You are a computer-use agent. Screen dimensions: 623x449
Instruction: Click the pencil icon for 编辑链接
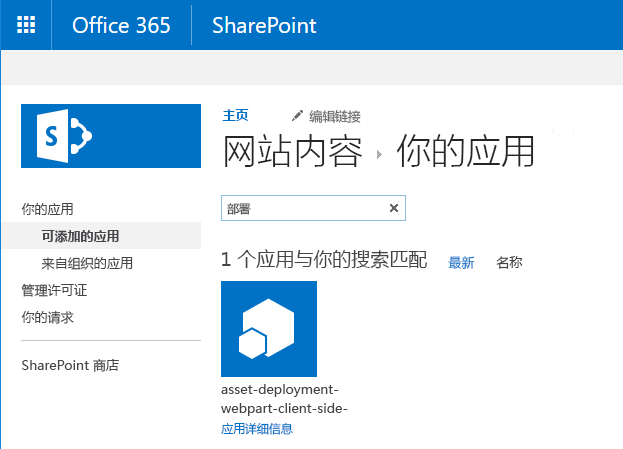pyautogui.click(x=296, y=116)
